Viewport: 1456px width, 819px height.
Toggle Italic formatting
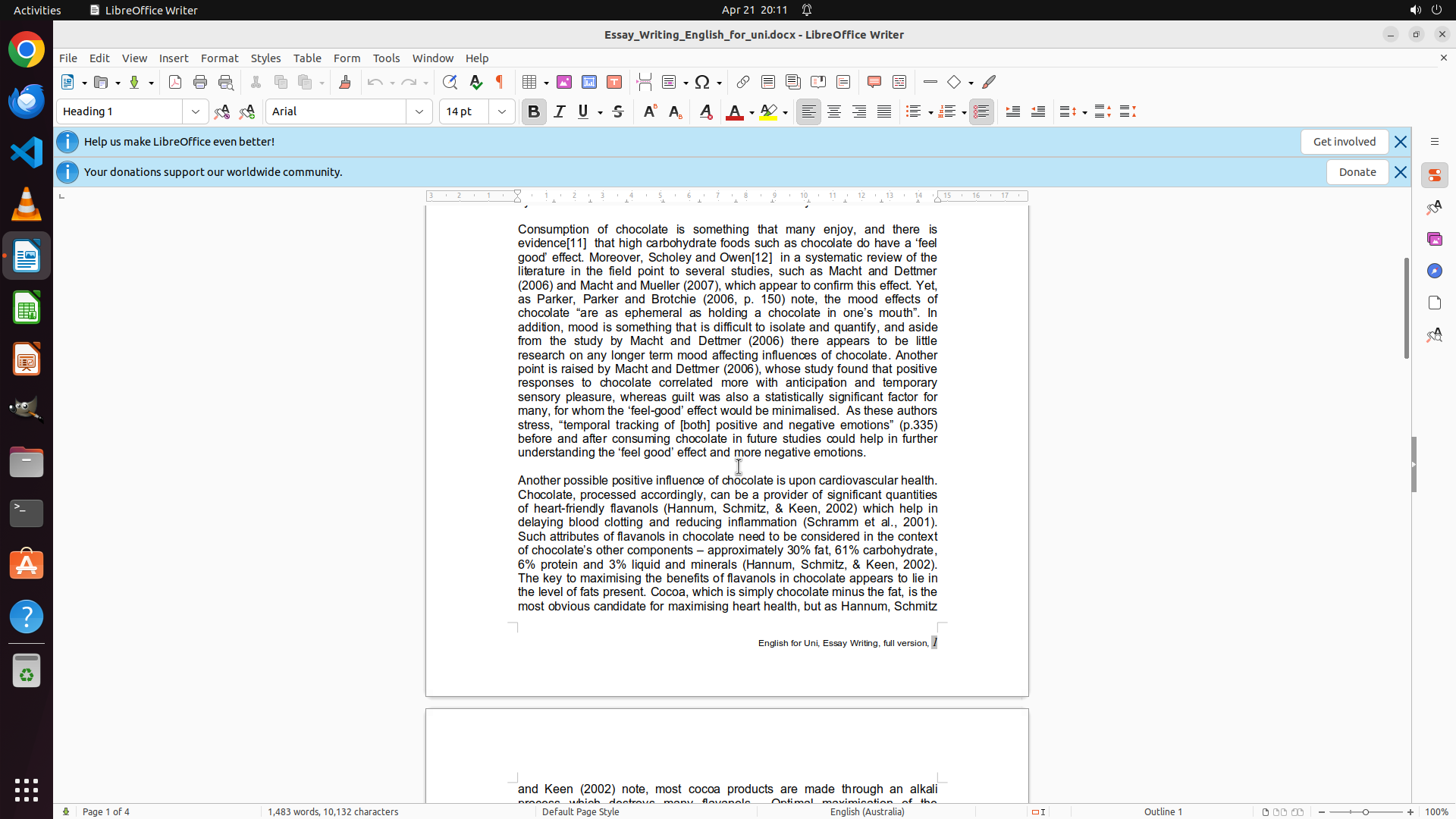[560, 111]
